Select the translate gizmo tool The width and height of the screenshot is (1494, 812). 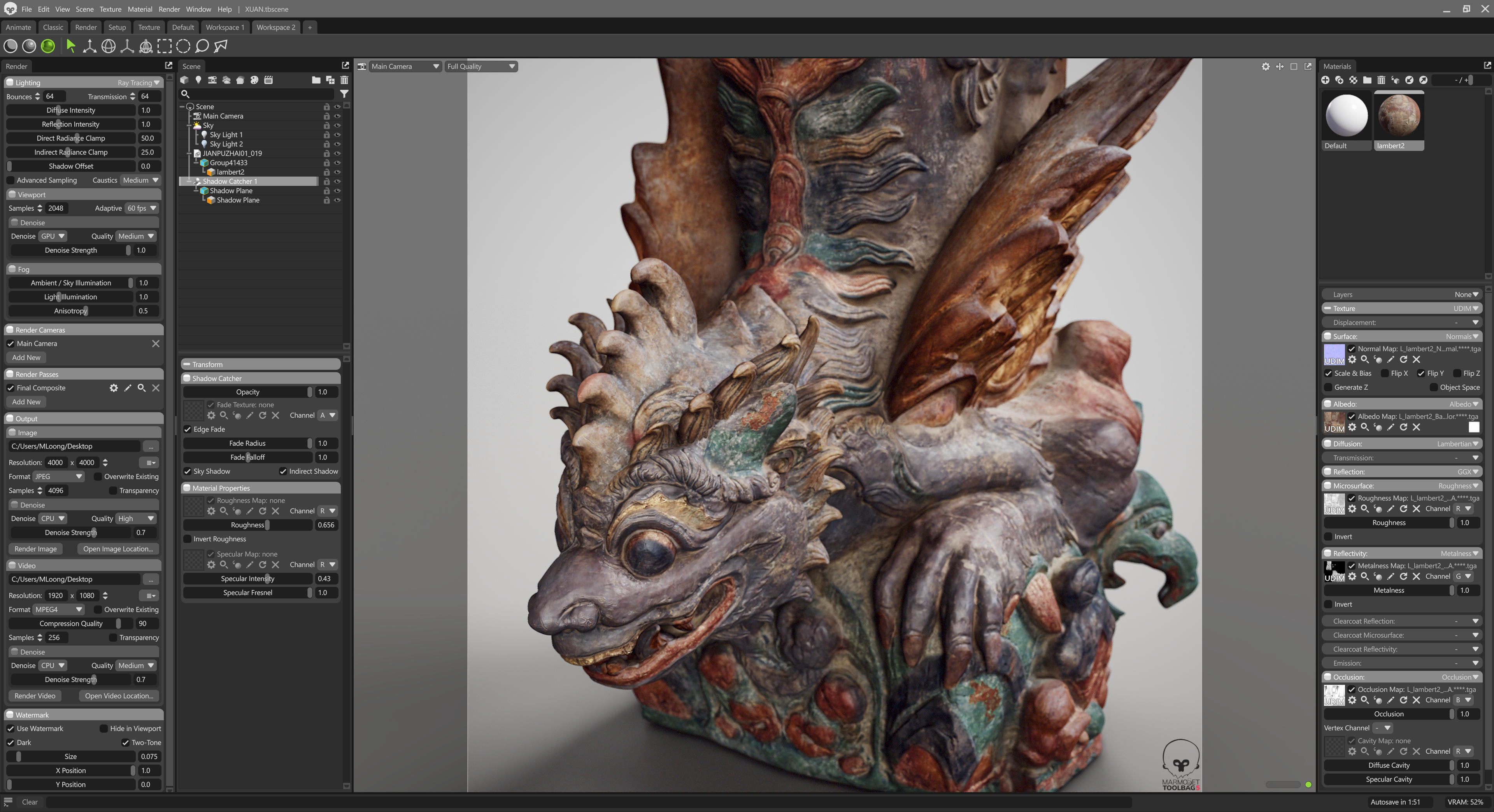tap(89, 46)
